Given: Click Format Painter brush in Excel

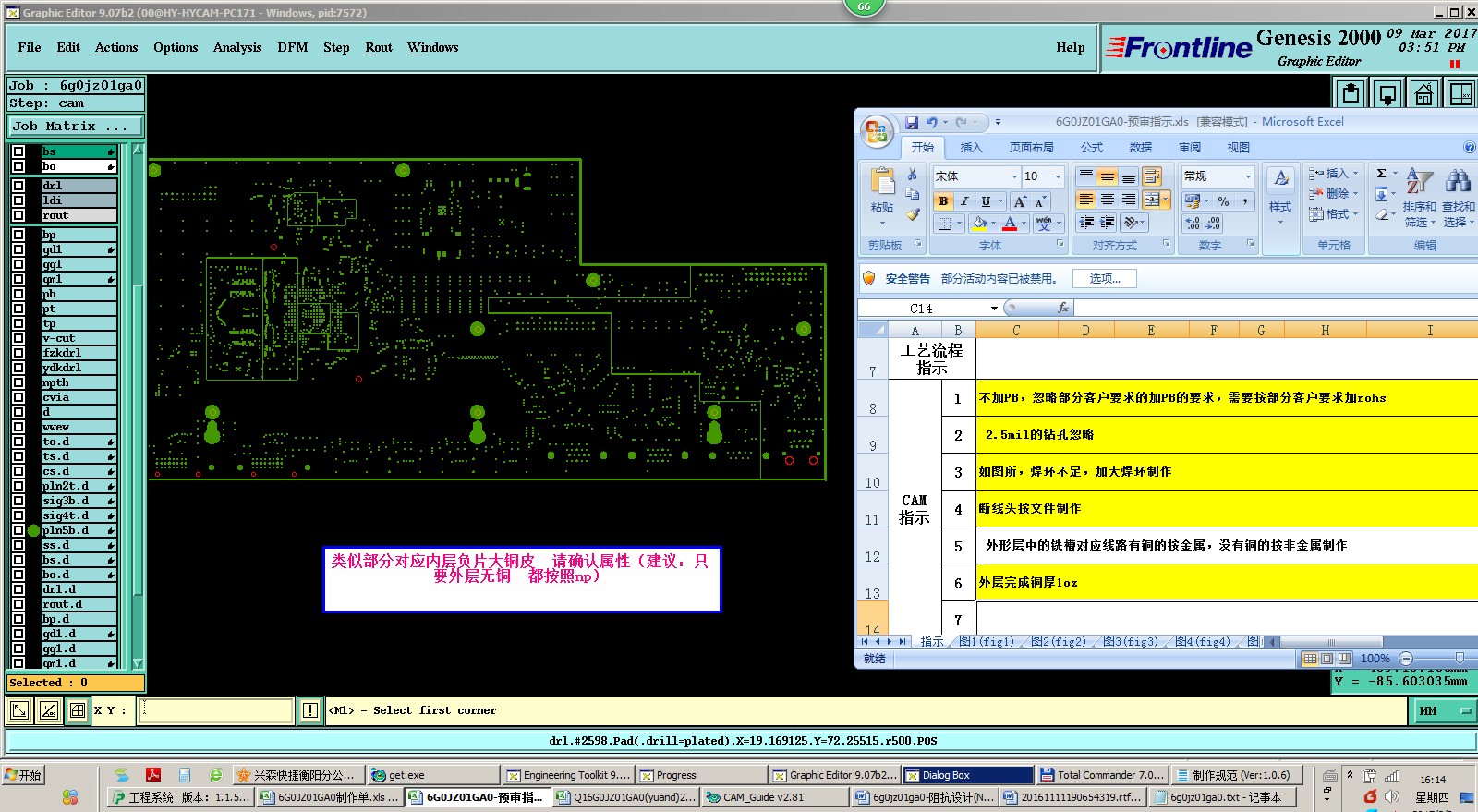Looking at the screenshot, I should [912, 214].
